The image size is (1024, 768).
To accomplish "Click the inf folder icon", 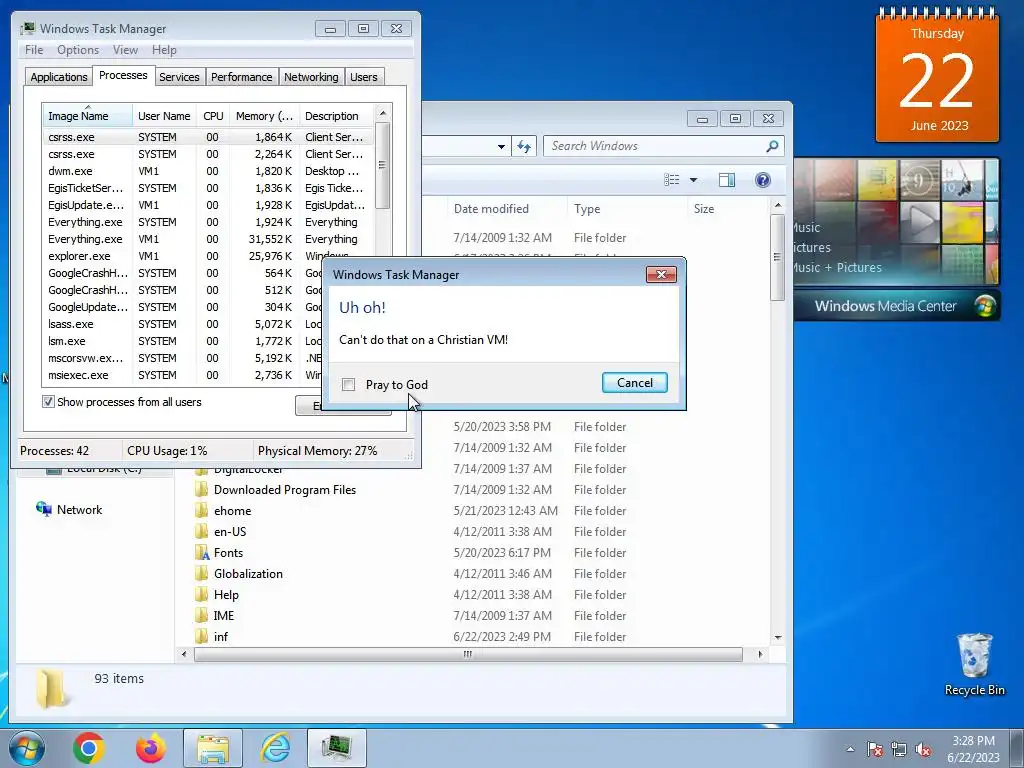I will [202, 636].
